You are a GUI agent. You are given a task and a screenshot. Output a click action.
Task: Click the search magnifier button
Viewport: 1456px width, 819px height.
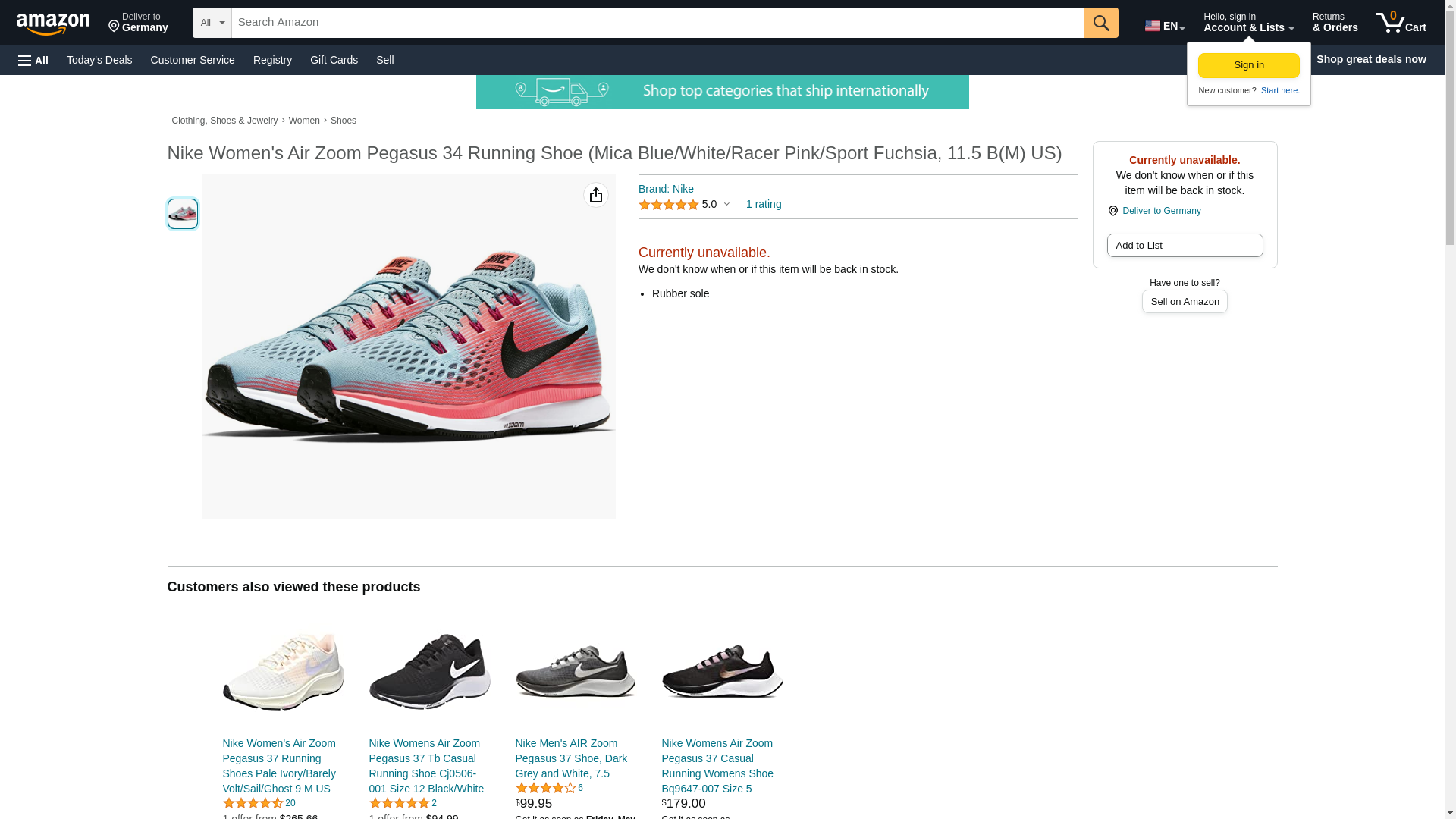coord(1101,23)
